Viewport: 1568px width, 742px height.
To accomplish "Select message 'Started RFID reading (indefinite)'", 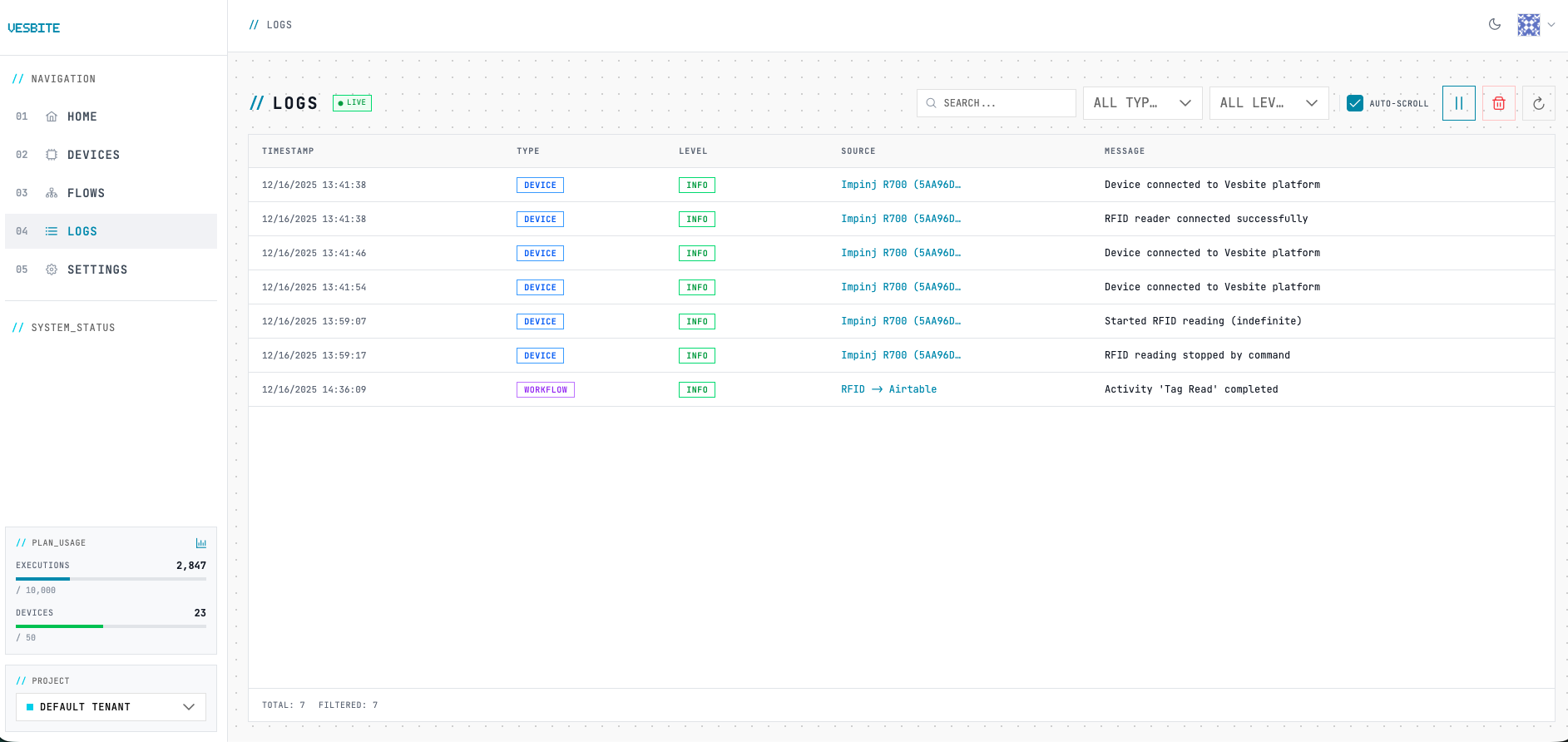I will coord(1203,321).
